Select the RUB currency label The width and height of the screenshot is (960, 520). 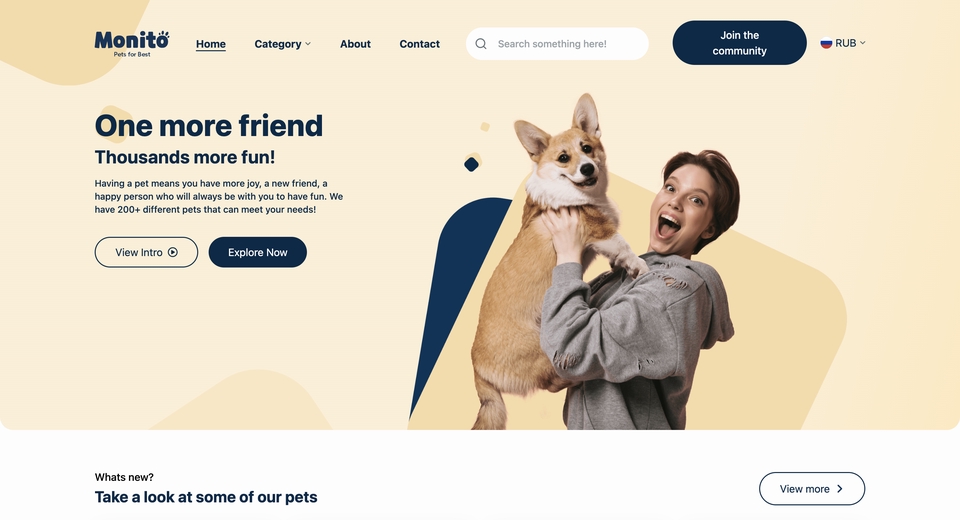[x=846, y=43]
